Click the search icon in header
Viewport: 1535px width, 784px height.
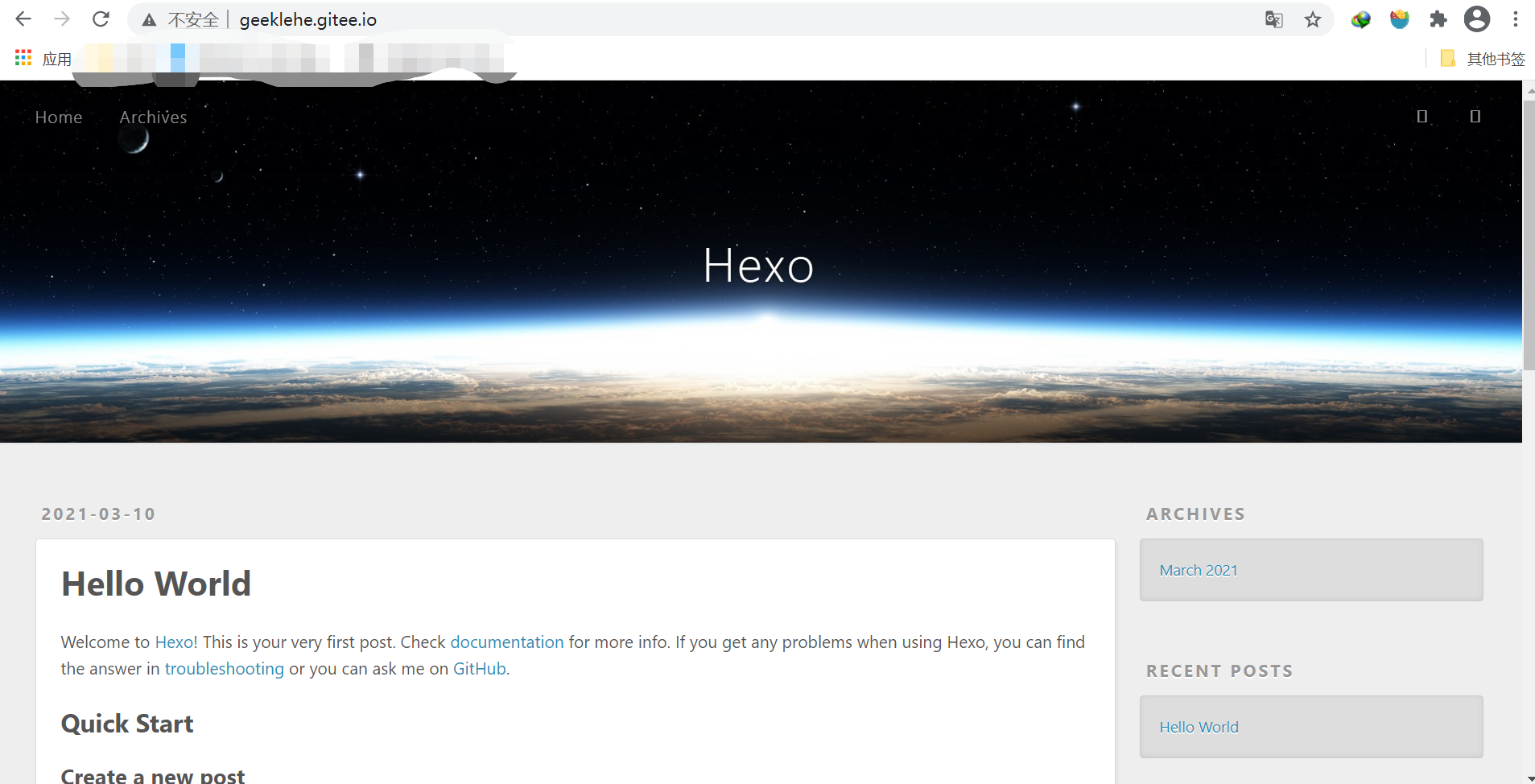click(1475, 117)
